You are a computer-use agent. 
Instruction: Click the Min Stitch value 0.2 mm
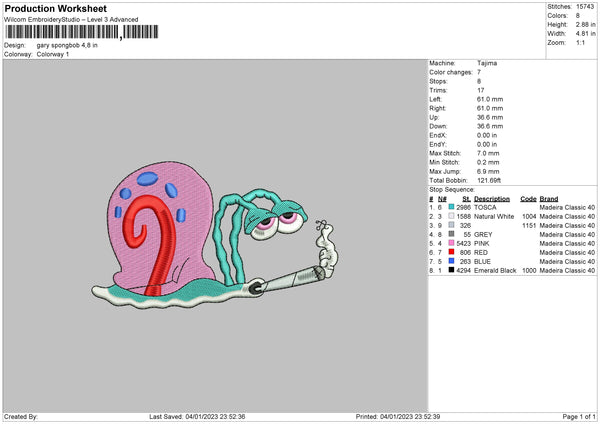488,162
